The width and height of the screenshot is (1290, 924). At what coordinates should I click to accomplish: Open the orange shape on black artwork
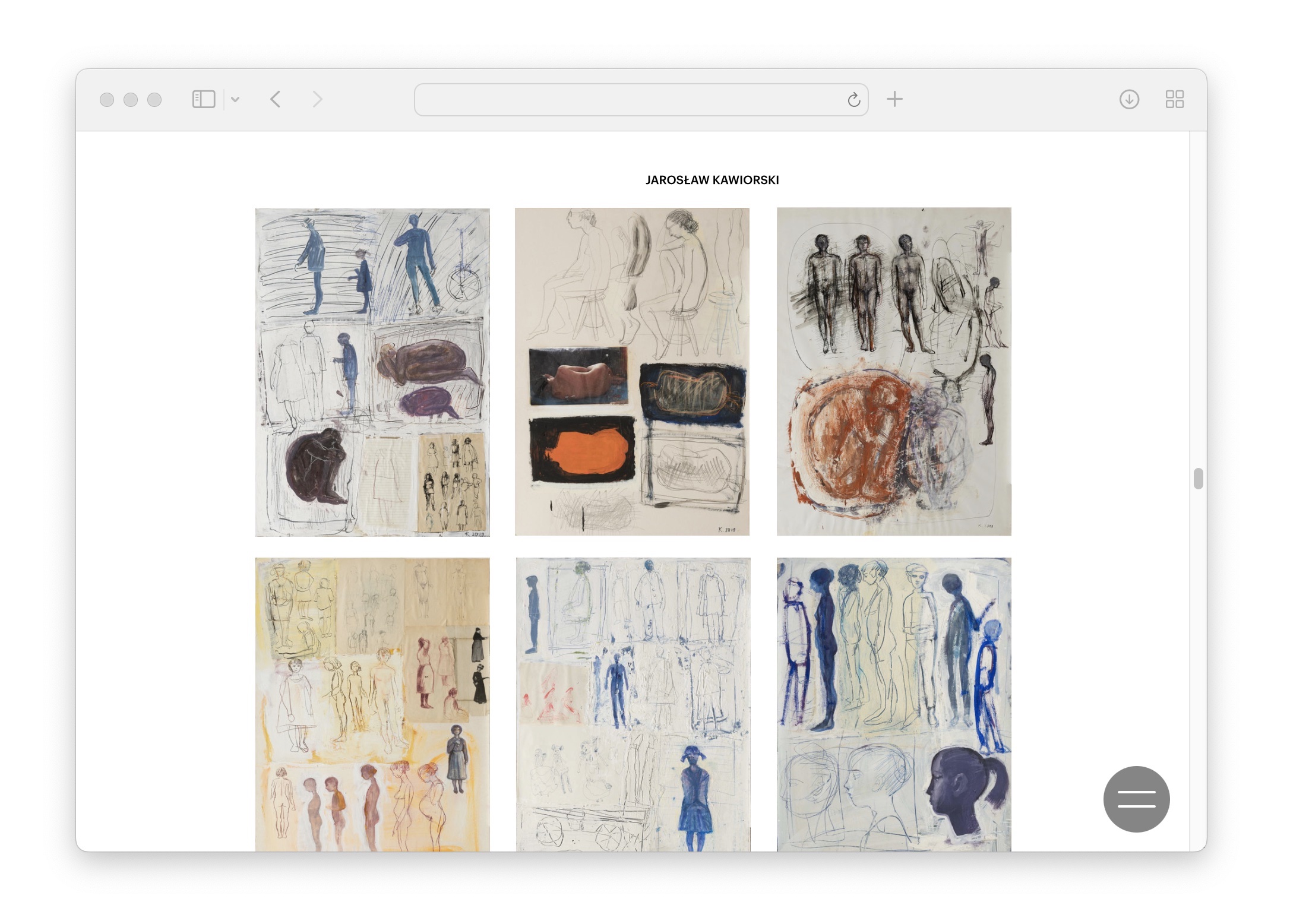632,372
